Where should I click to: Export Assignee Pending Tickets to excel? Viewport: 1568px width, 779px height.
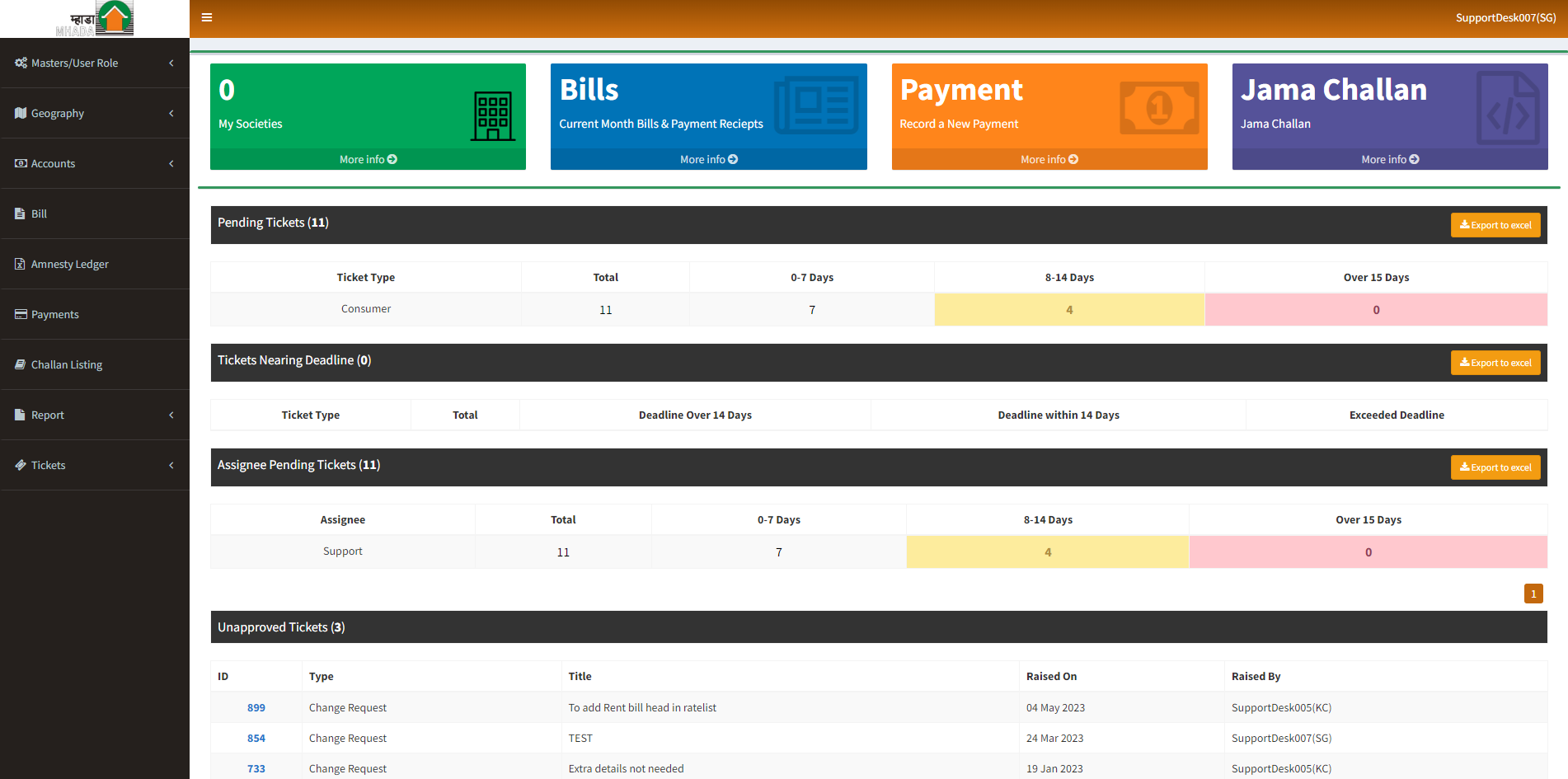(1495, 467)
